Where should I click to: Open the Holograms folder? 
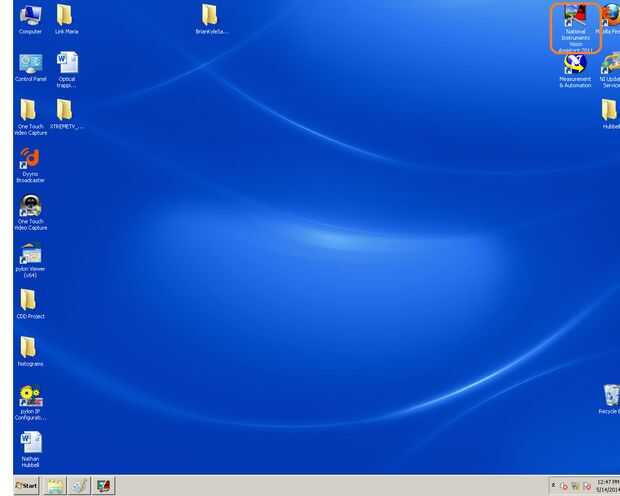click(30, 351)
